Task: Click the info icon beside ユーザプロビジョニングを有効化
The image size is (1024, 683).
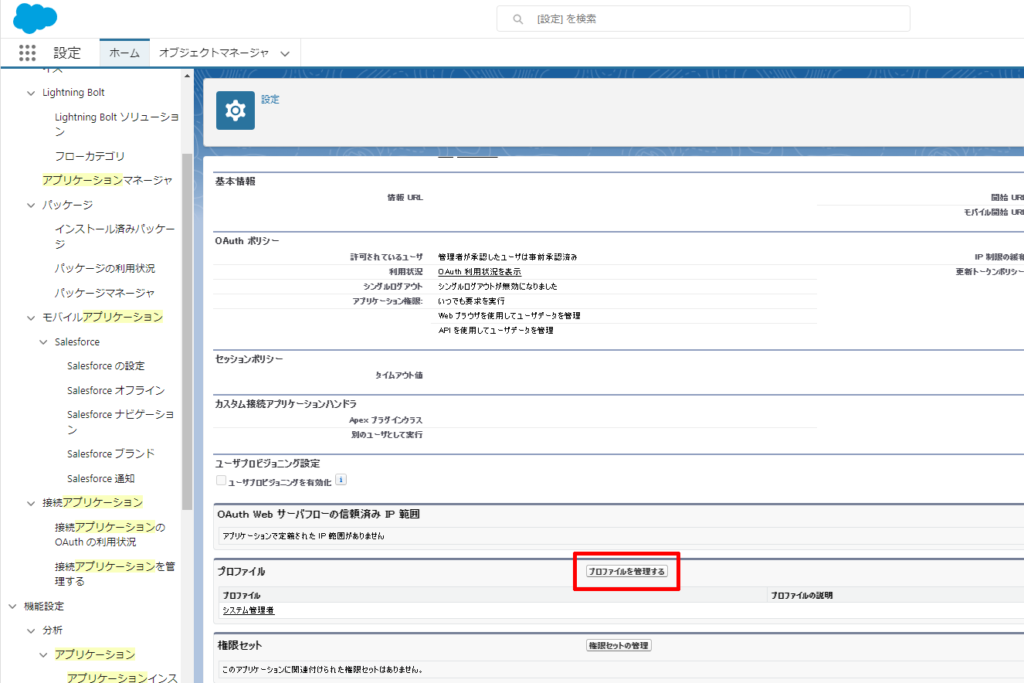Action: tap(341, 480)
